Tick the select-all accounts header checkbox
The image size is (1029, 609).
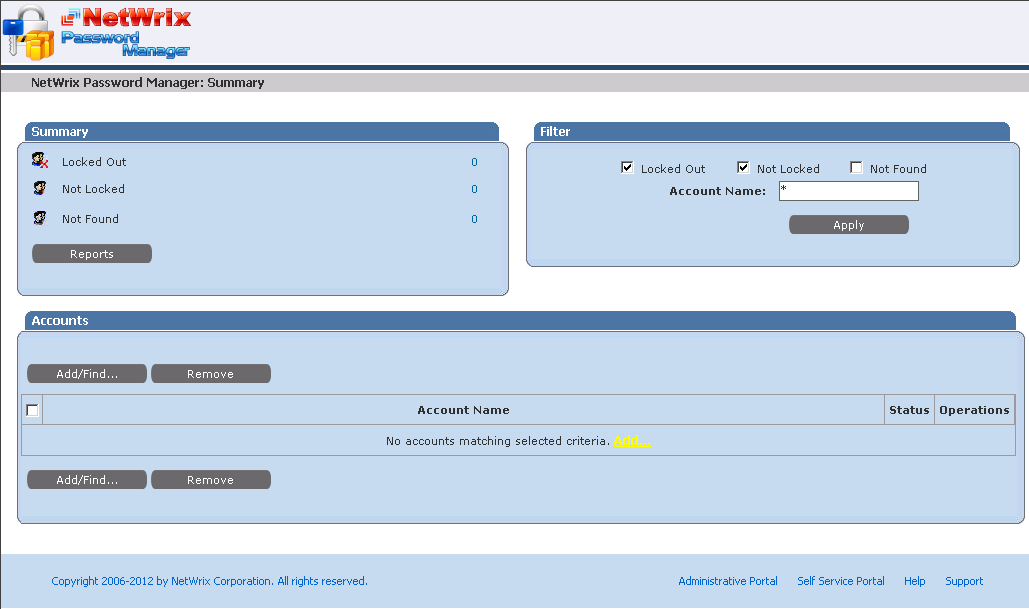click(33, 410)
